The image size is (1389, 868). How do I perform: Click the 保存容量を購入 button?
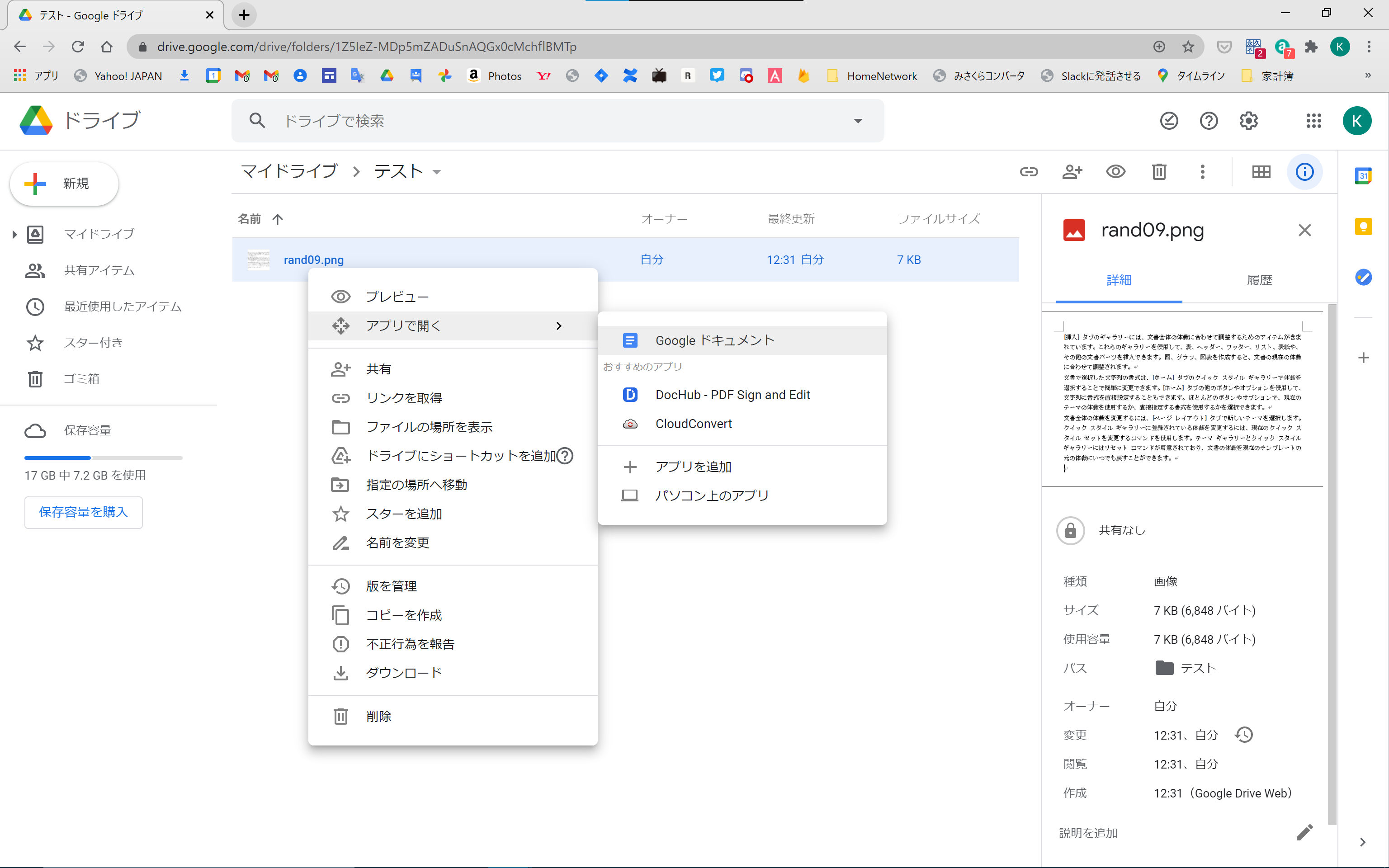point(83,512)
